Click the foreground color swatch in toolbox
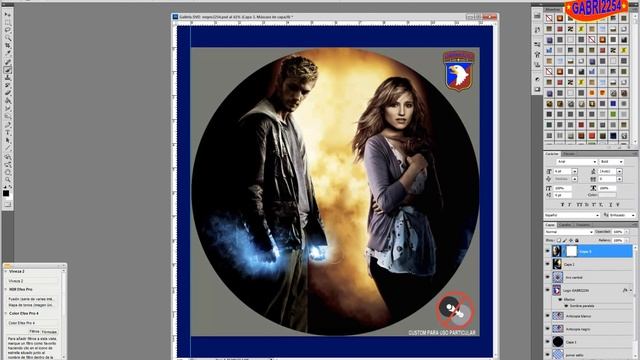640x360 pixels. coord(6,193)
